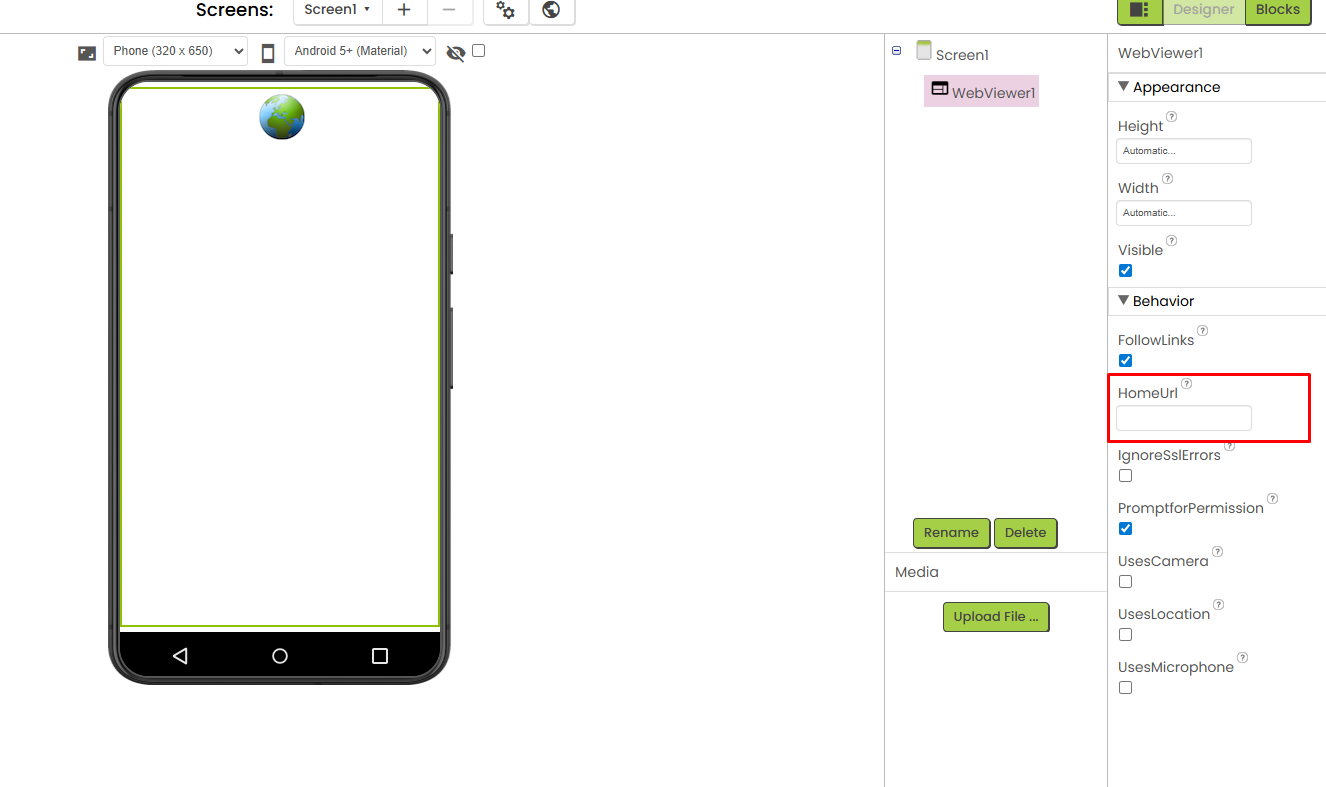
Task: Click the UsesLocation help question mark
Action: pos(1219,605)
